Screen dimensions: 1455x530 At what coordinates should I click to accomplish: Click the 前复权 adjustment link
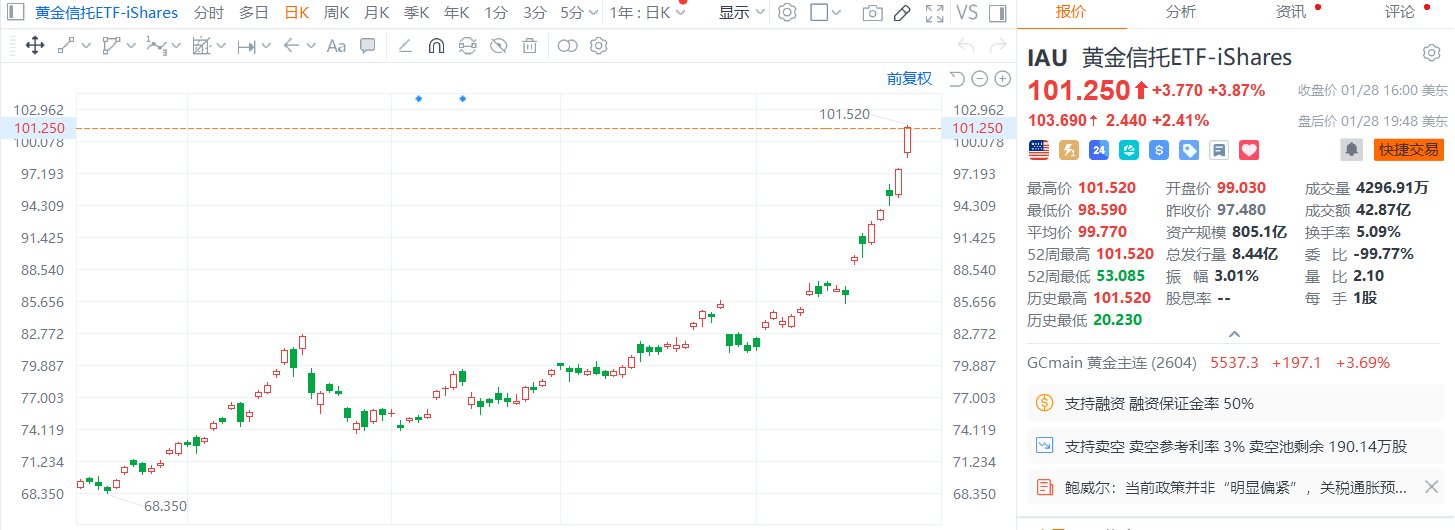click(909, 79)
